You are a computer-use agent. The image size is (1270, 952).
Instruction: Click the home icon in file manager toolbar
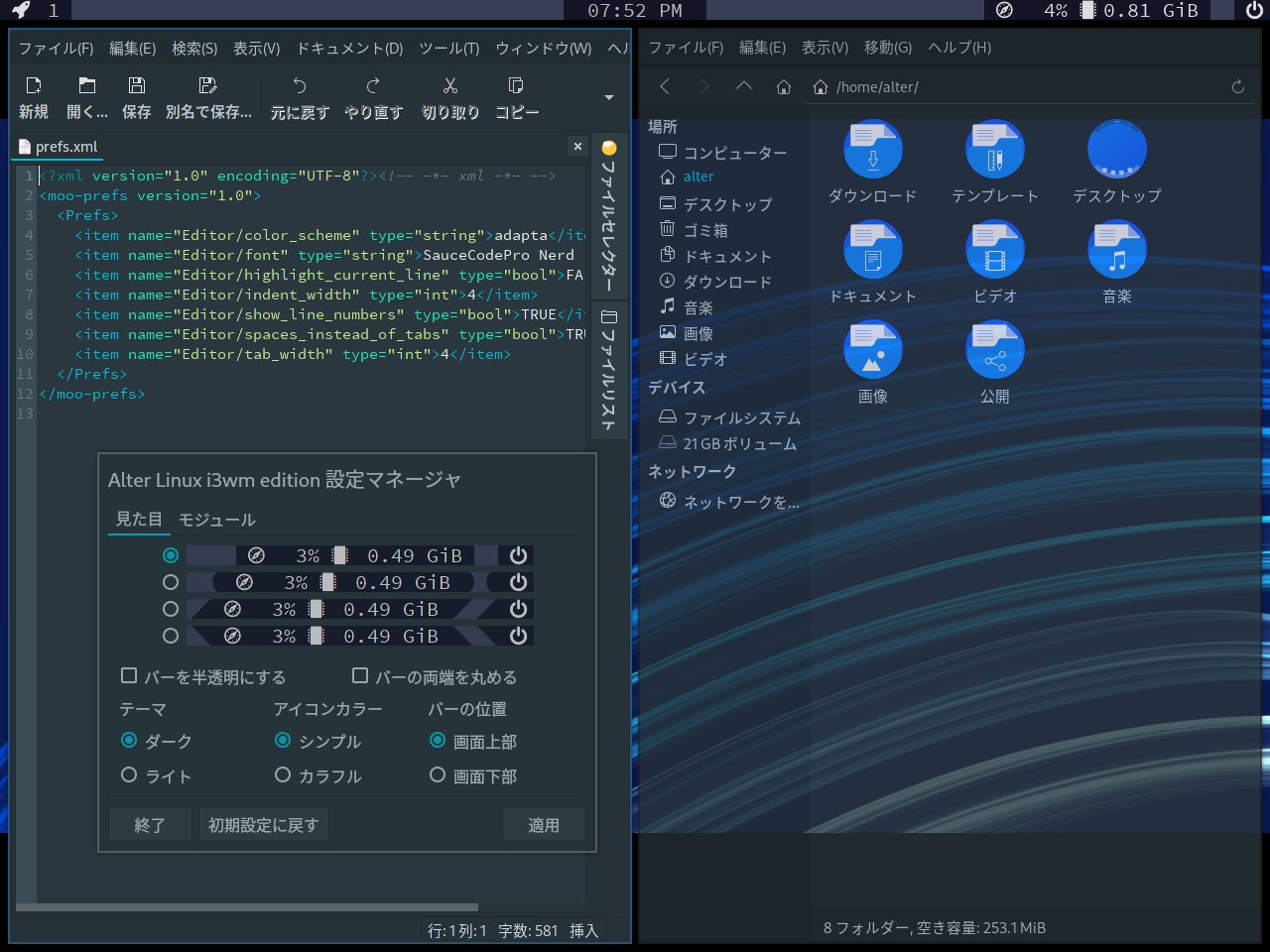pos(784,87)
